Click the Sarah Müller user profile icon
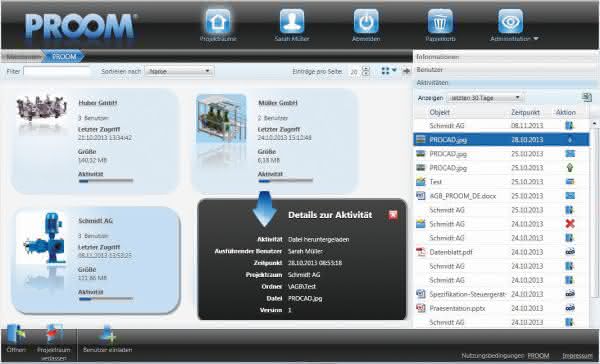Screen dimensions: 600x364 (x=292, y=21)
